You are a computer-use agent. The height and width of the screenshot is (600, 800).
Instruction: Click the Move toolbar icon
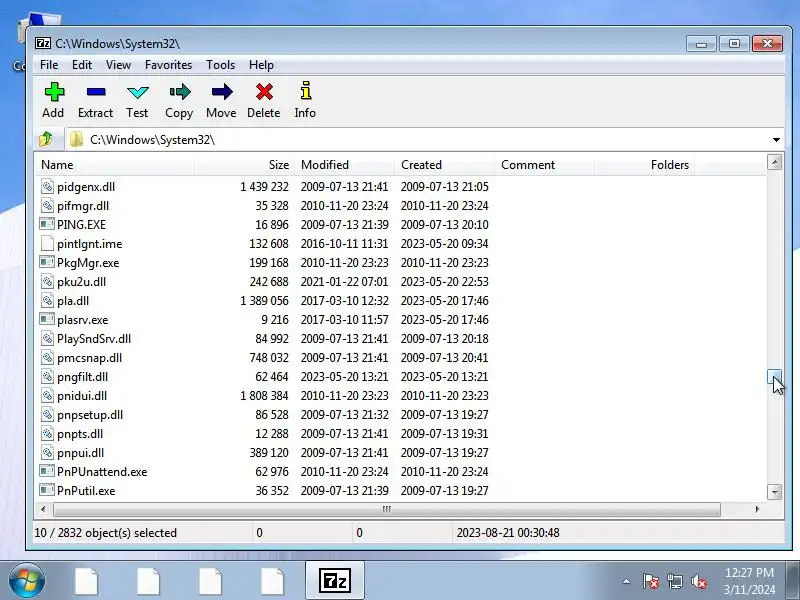pos(221,92)
